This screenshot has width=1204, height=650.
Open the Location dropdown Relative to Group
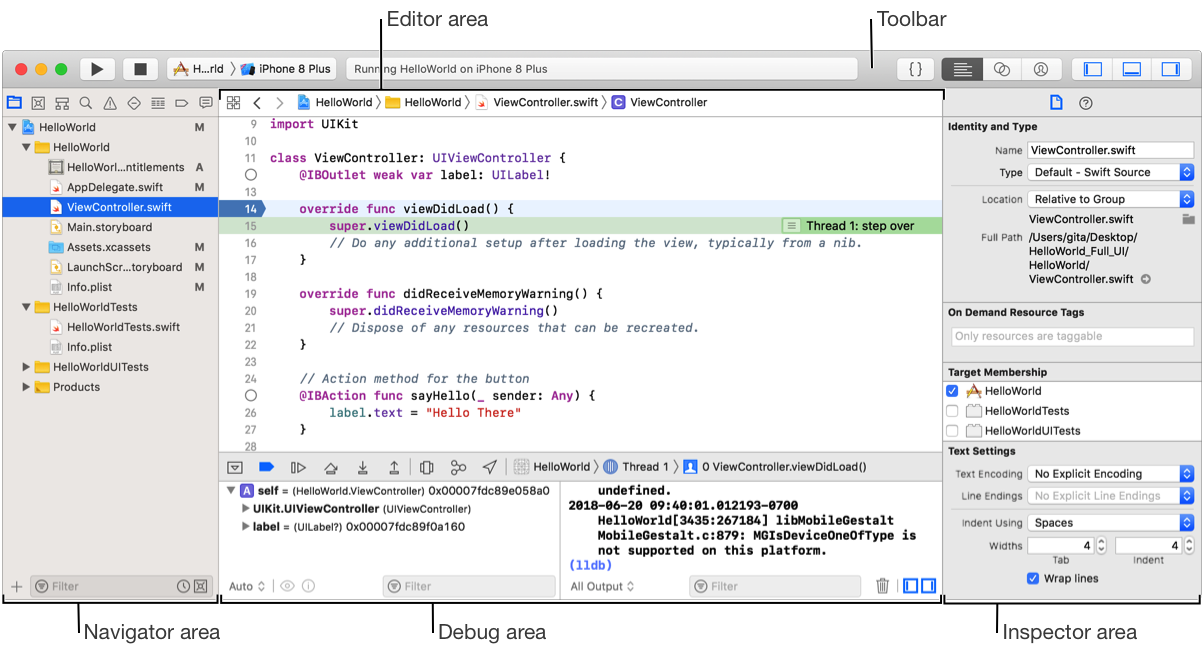click(1111, 199)
